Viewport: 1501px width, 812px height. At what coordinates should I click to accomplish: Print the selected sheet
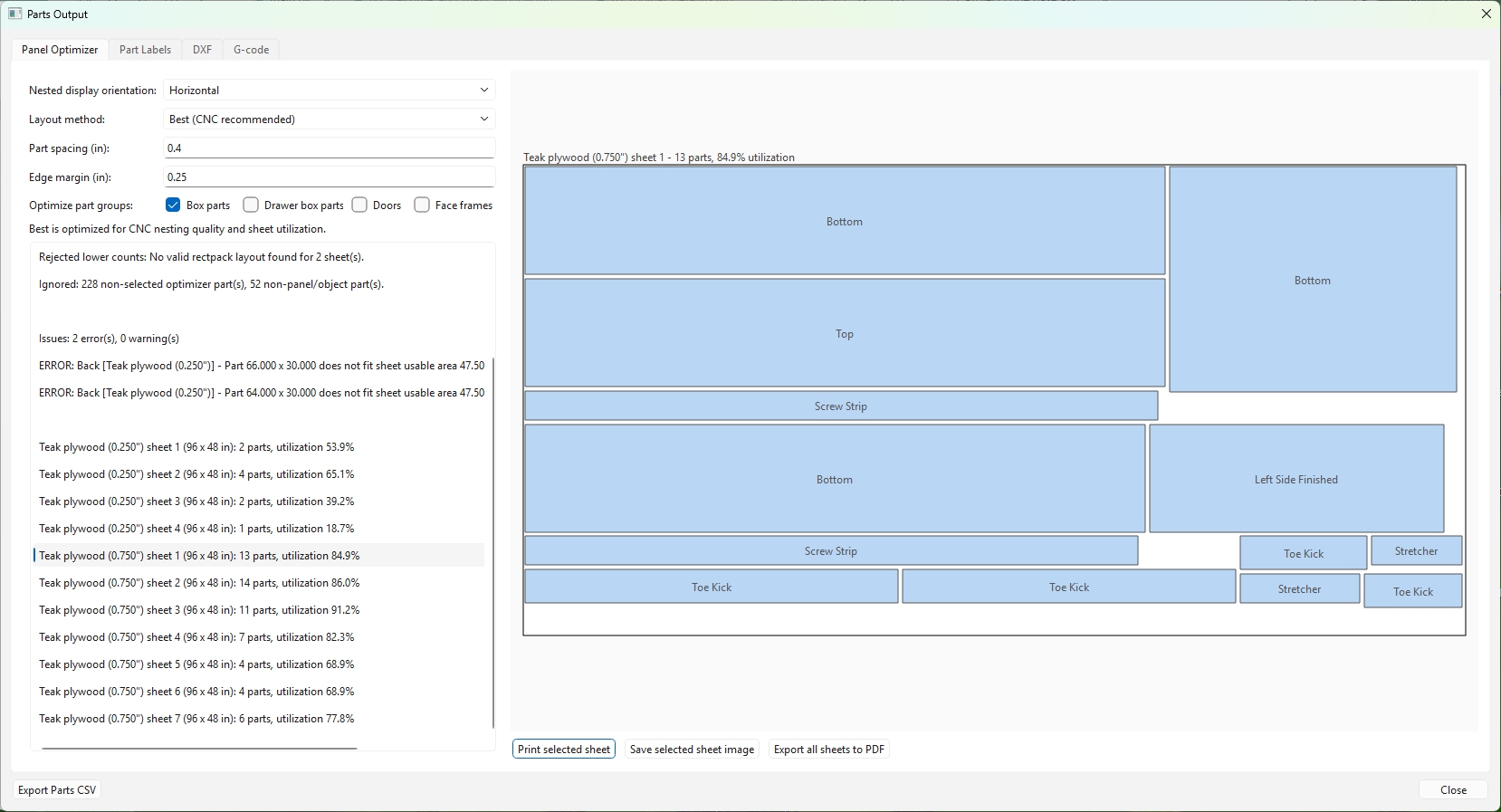(x=564, y=750)
